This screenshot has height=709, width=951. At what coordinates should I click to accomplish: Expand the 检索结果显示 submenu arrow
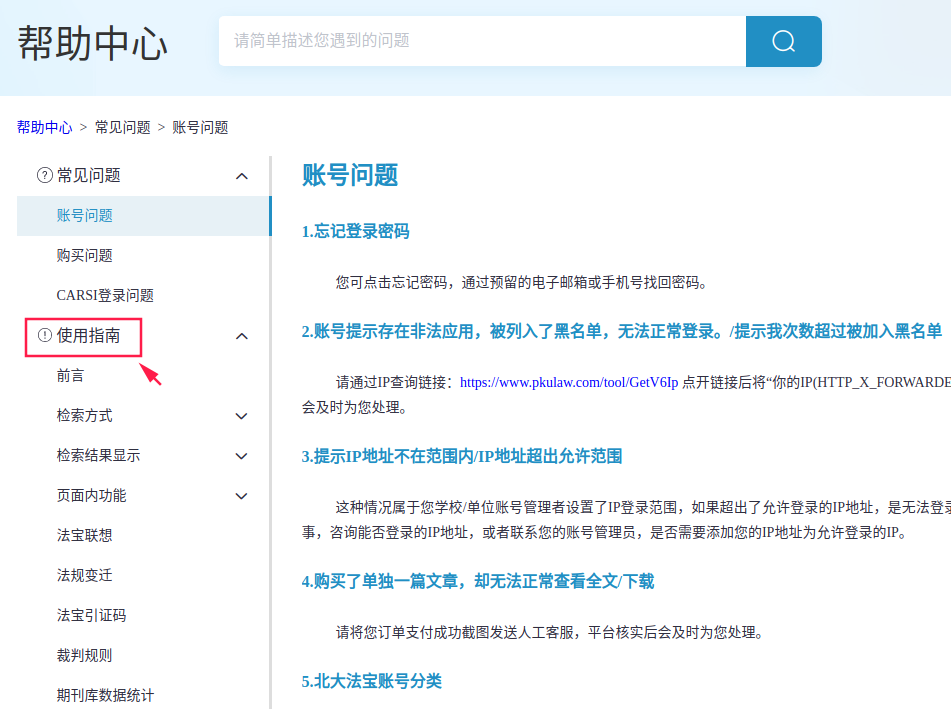[241, 456]
